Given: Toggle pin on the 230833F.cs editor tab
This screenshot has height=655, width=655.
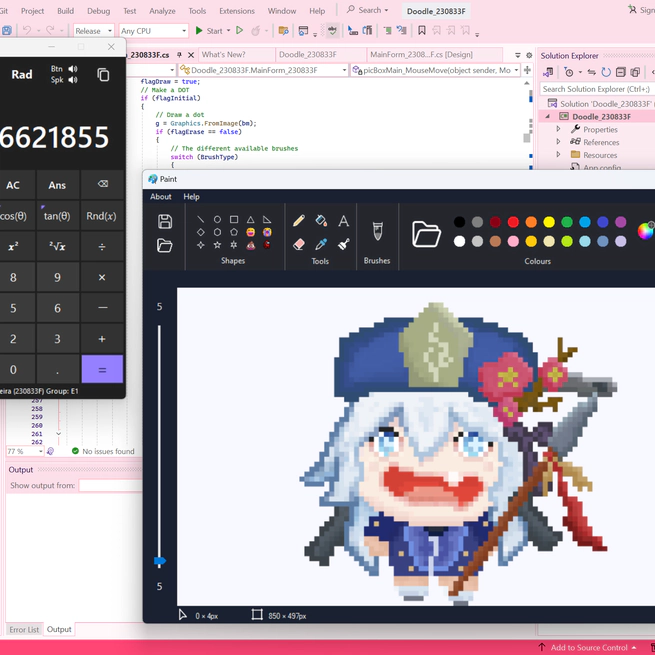Looking at the screenshot, I should (x=179, y=55).
